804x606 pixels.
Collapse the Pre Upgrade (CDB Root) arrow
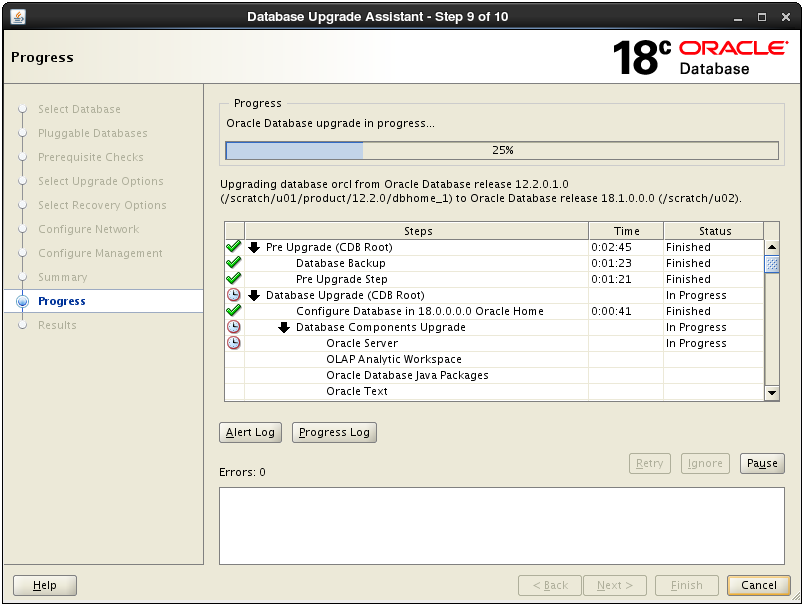click(254, 248)
